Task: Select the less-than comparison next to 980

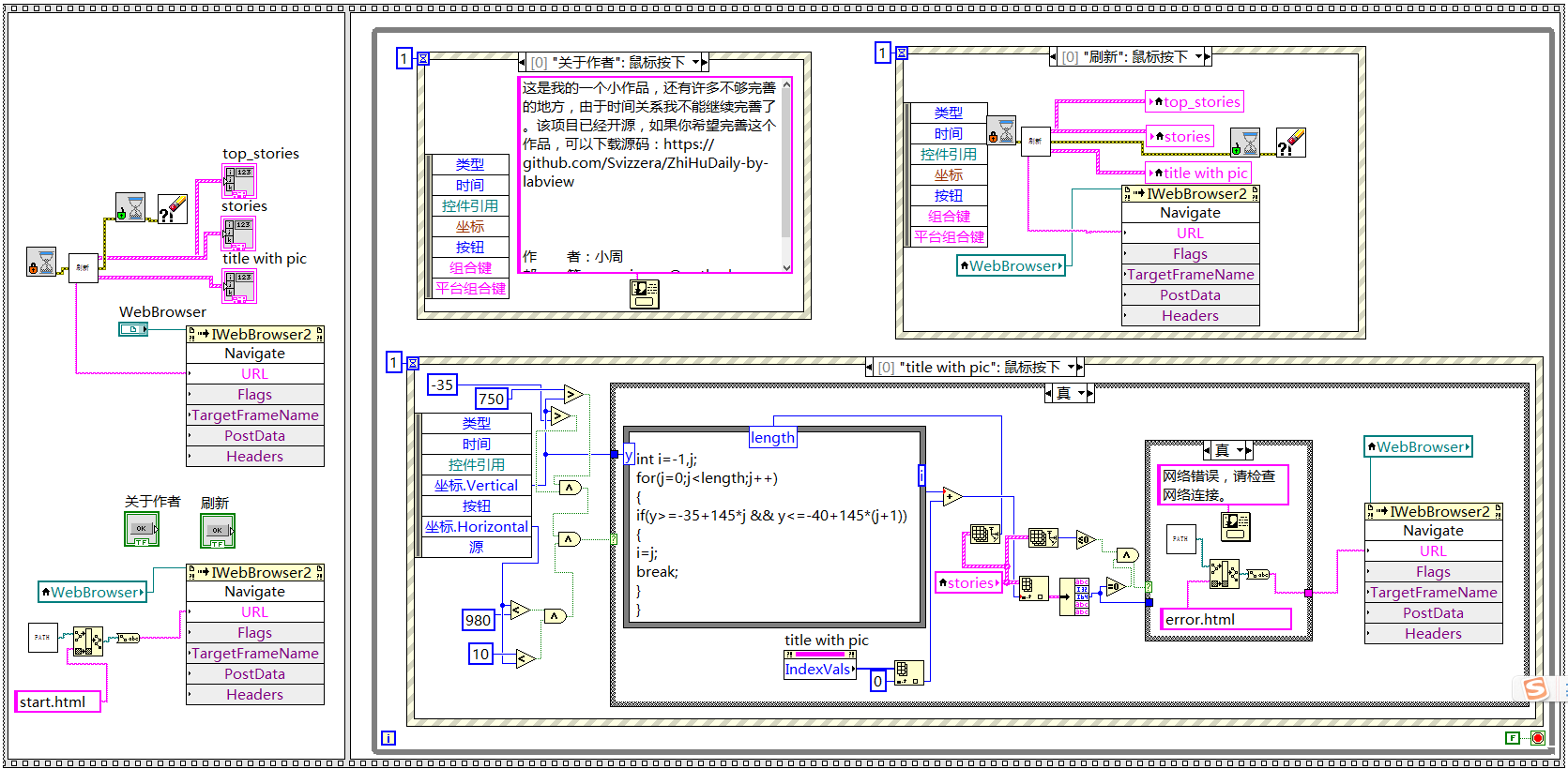Action: 519,609
